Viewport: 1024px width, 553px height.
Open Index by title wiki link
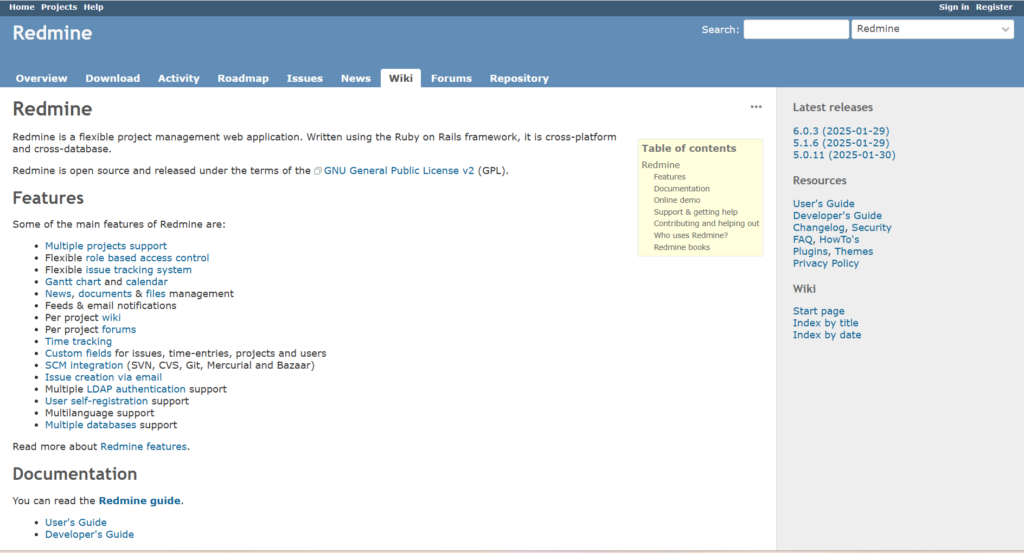825,323
